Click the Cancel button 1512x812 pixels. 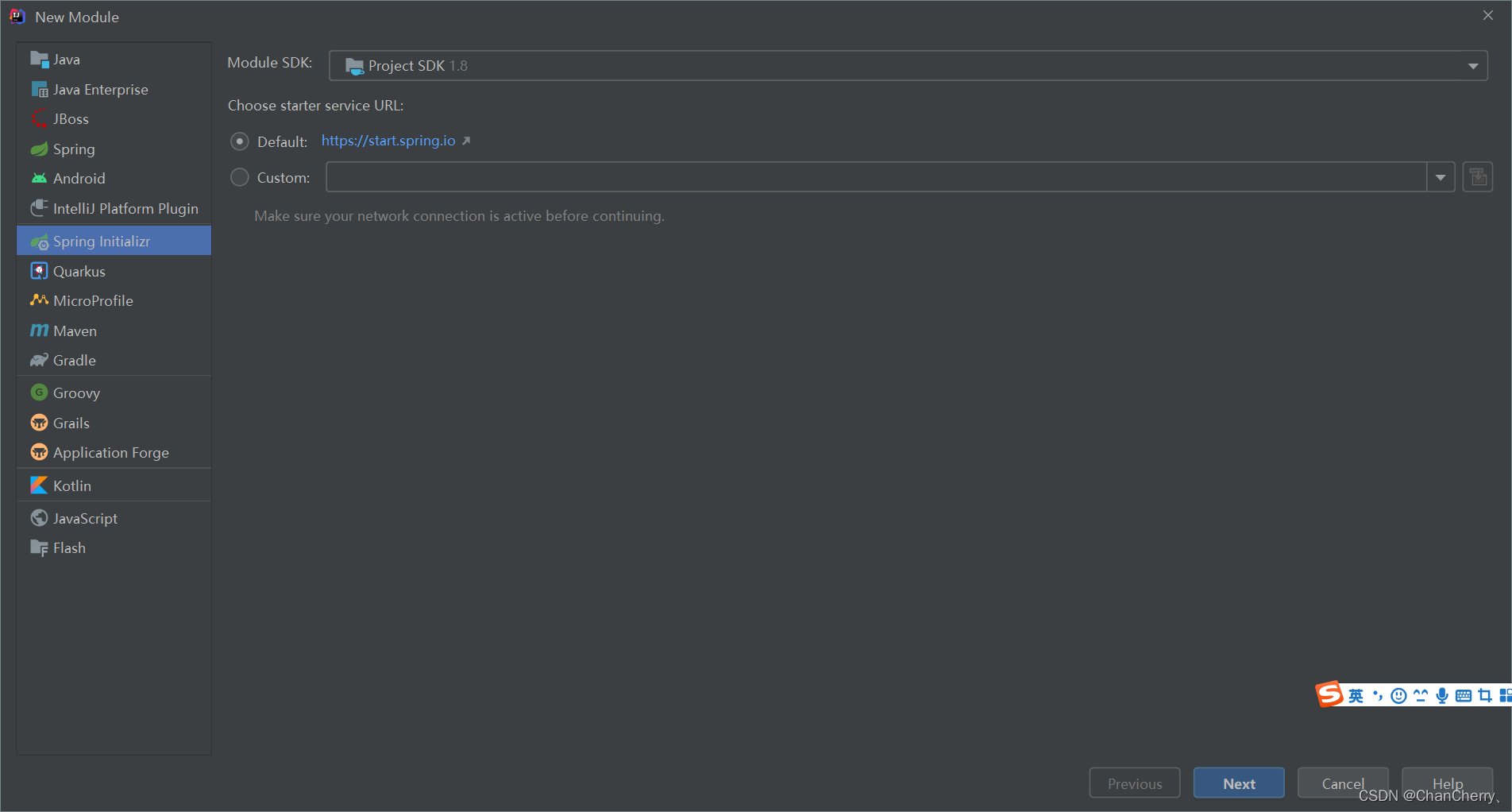[1343, 783]
